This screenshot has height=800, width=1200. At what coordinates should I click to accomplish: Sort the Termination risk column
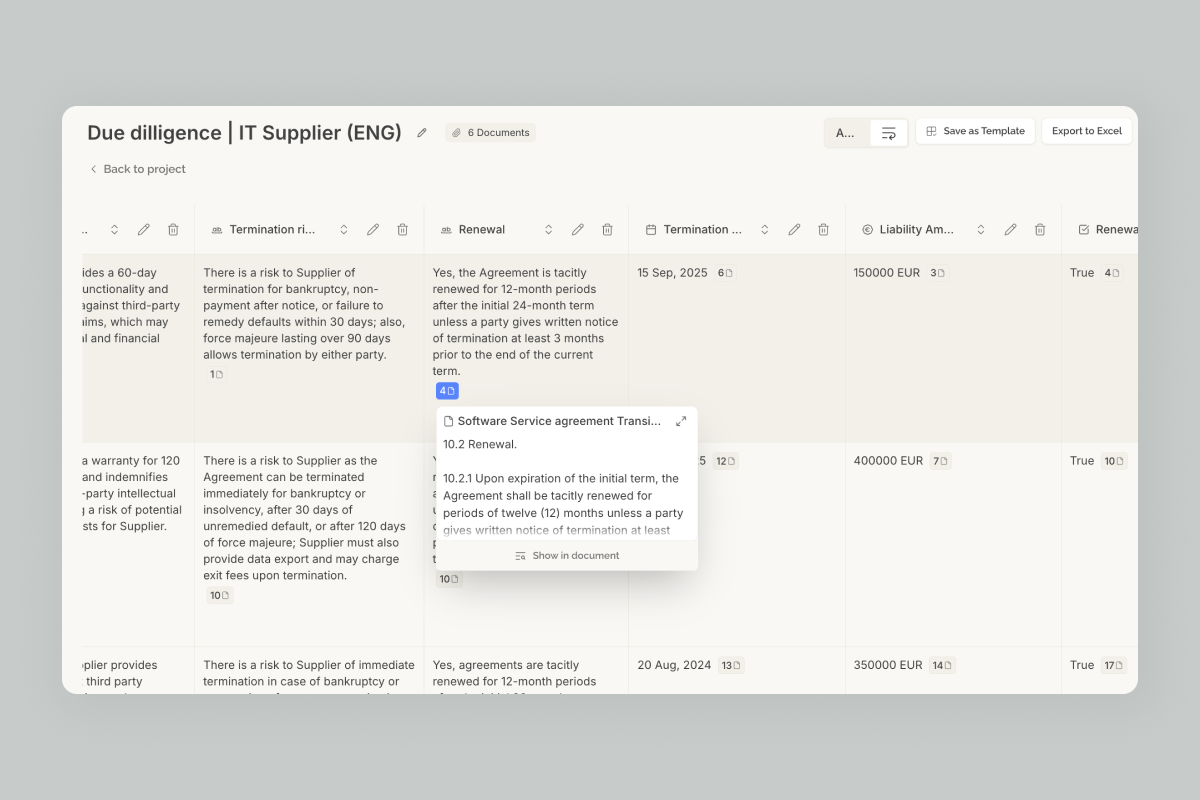coord(344,230)
